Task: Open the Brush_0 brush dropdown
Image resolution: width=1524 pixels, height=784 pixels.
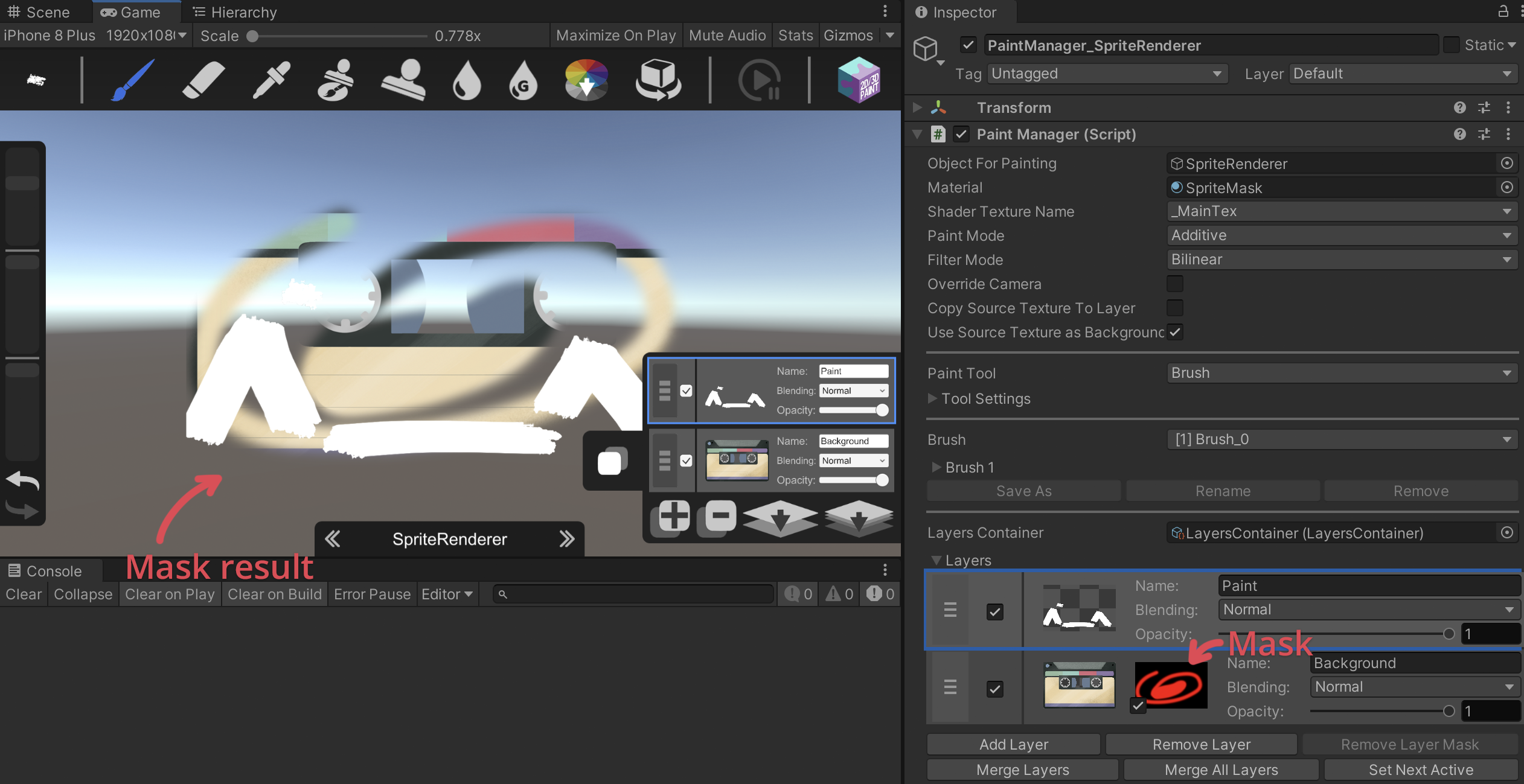Action: (x=1343, y=439)
